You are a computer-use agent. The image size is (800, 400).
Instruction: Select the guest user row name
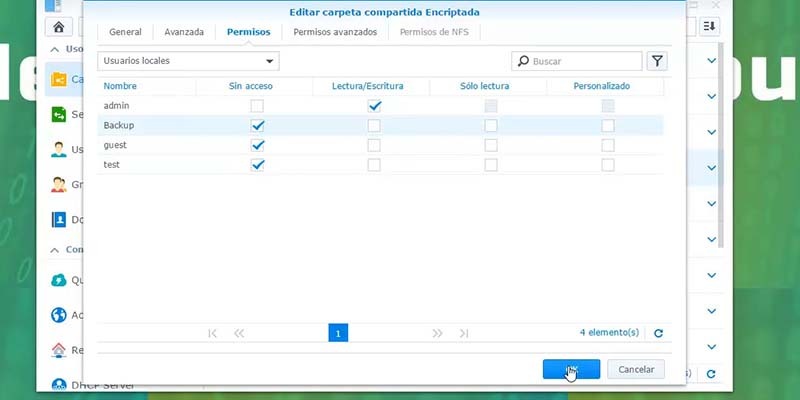pos(115,145)
